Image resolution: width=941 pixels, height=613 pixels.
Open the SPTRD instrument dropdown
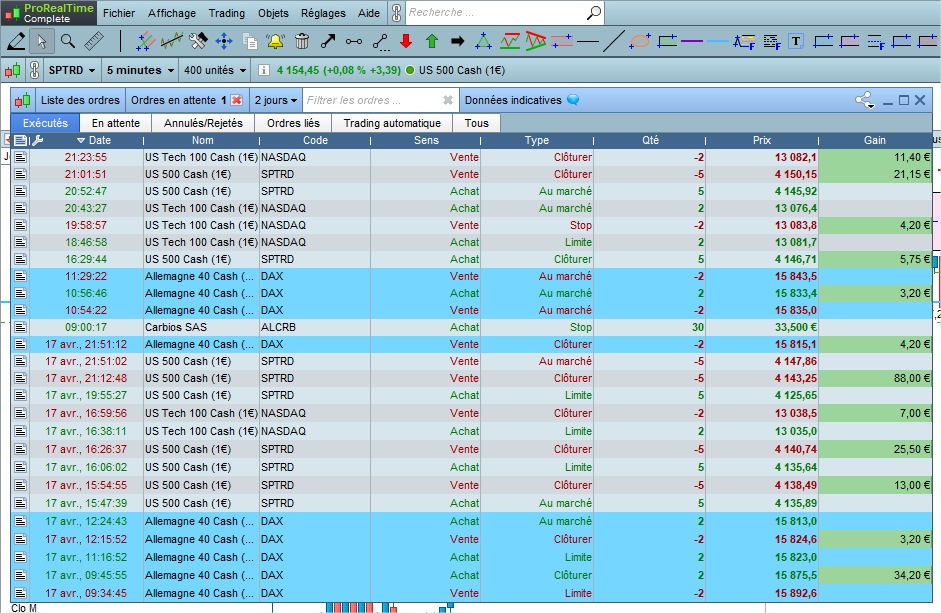(72, 71)
